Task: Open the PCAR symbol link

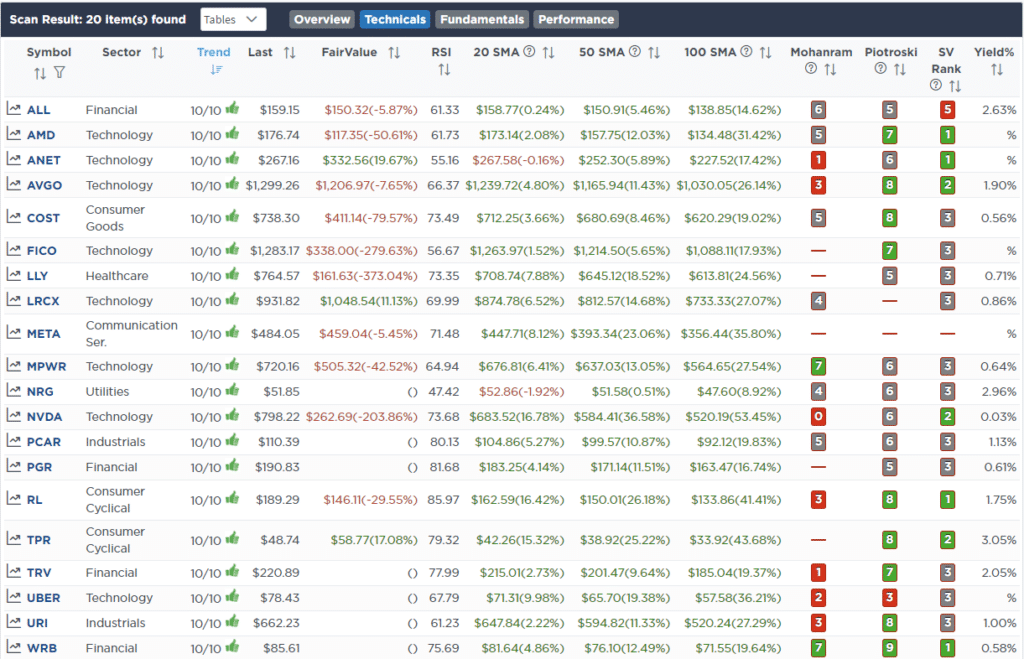Action: pyautogui.click(x=44, y=442)
